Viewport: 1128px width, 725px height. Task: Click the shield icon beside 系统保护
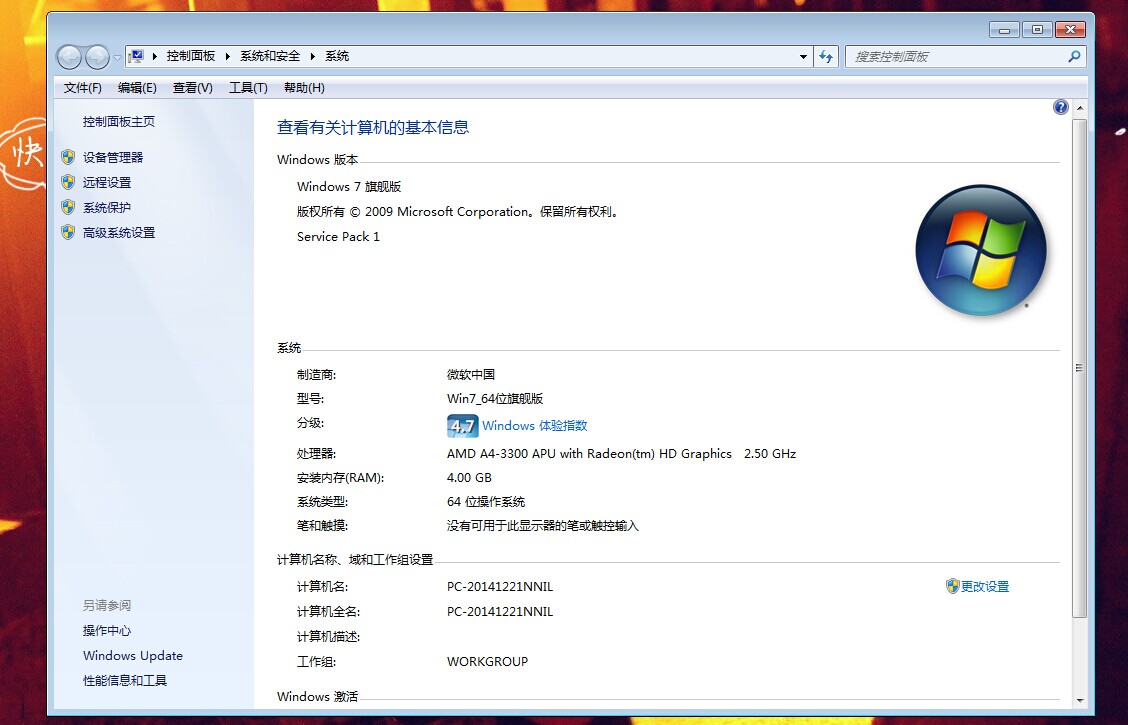point(68,207)
